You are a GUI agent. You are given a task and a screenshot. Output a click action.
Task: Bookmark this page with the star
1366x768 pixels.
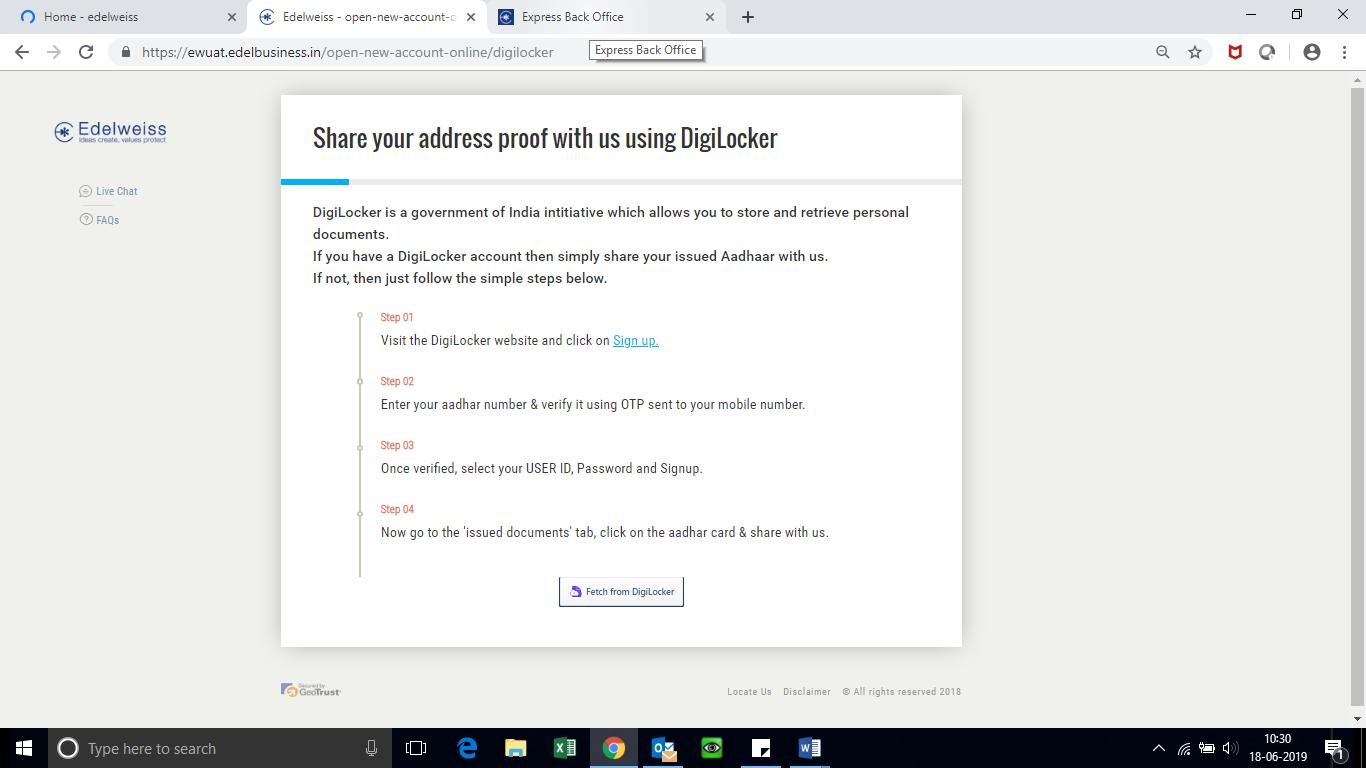(1194, 52)
